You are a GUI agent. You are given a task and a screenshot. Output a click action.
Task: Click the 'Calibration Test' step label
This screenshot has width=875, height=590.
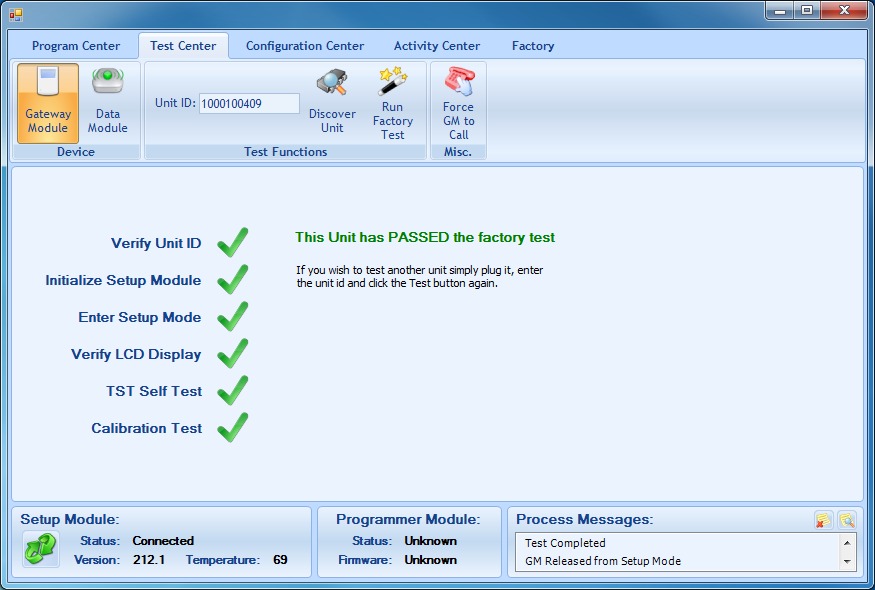147,428
